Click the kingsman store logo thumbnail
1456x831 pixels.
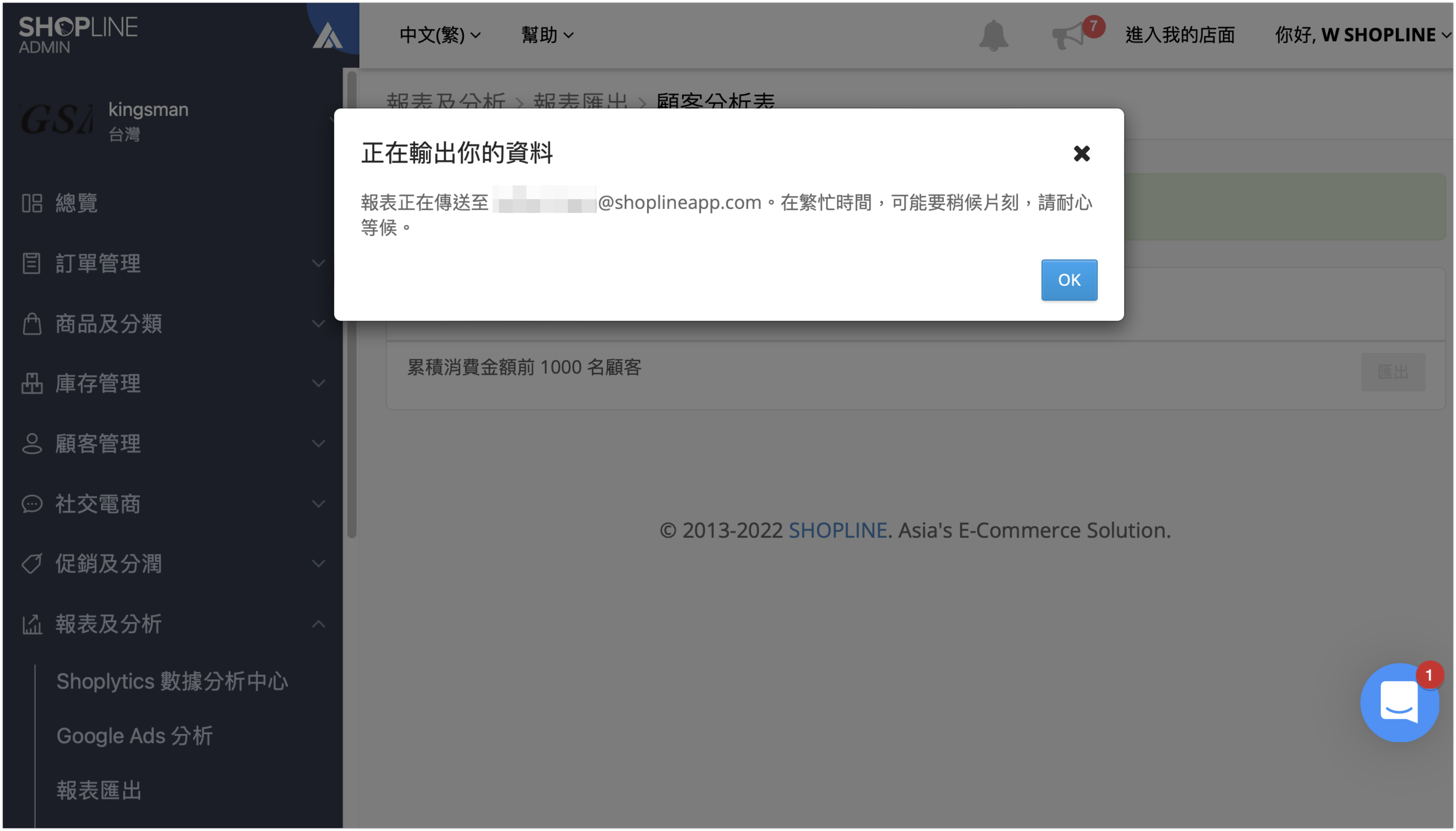(56, 120)
